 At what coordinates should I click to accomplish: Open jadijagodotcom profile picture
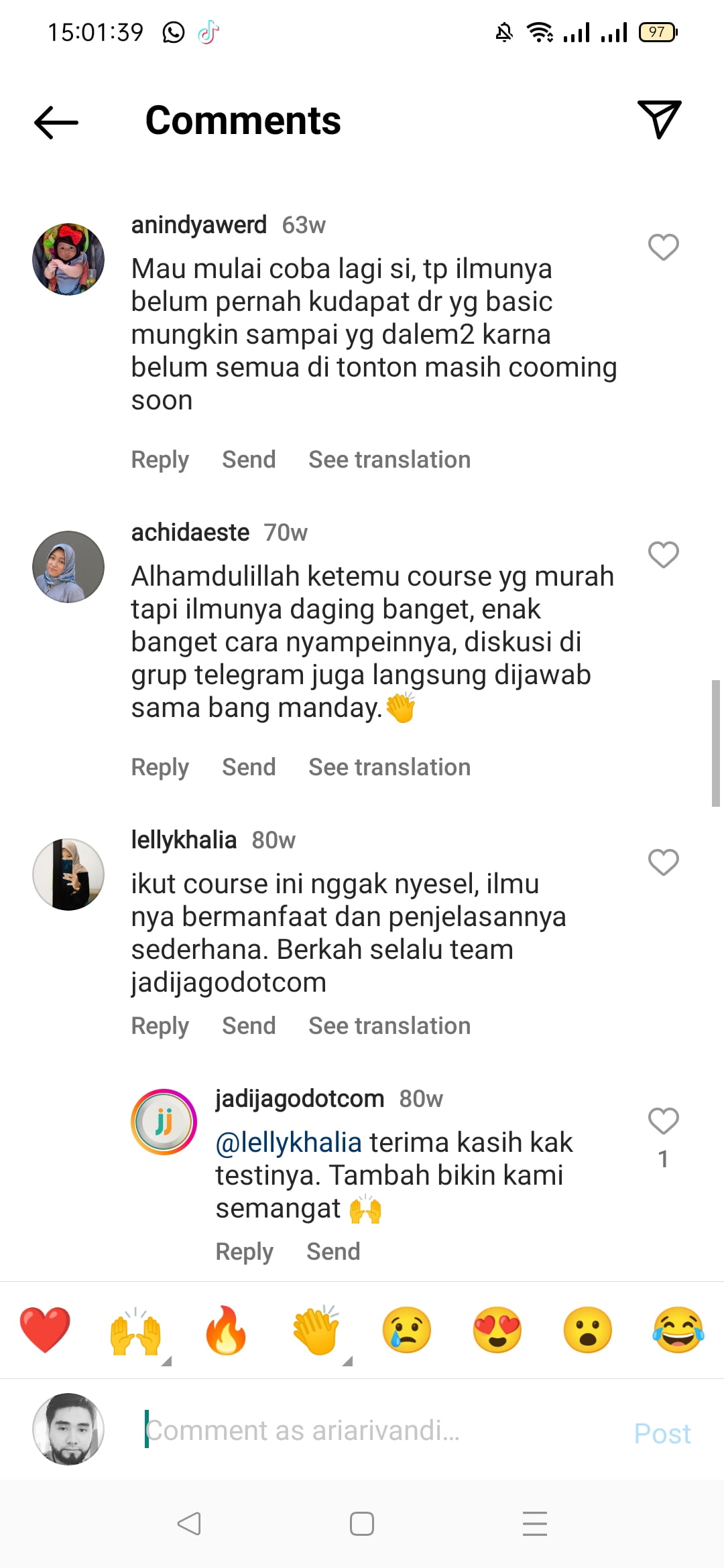[x=164, y=1122]
